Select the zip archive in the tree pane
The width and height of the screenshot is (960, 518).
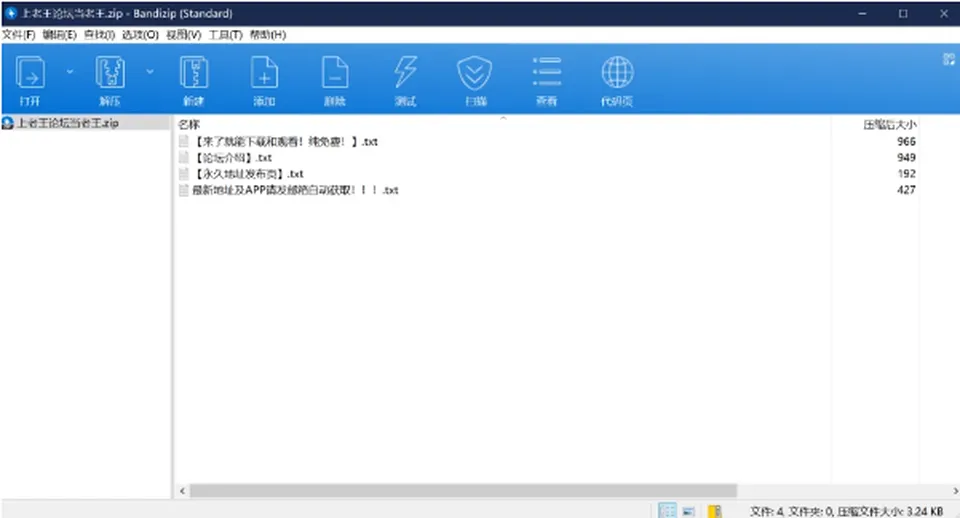pyautogui.click(x=67, y=123)
